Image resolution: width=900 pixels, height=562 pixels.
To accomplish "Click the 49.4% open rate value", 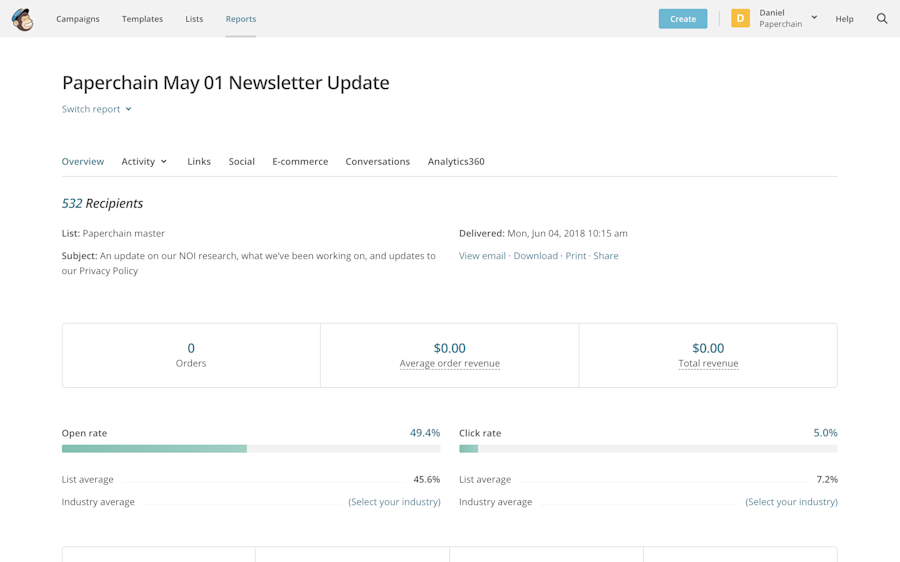I will [425, 433].
